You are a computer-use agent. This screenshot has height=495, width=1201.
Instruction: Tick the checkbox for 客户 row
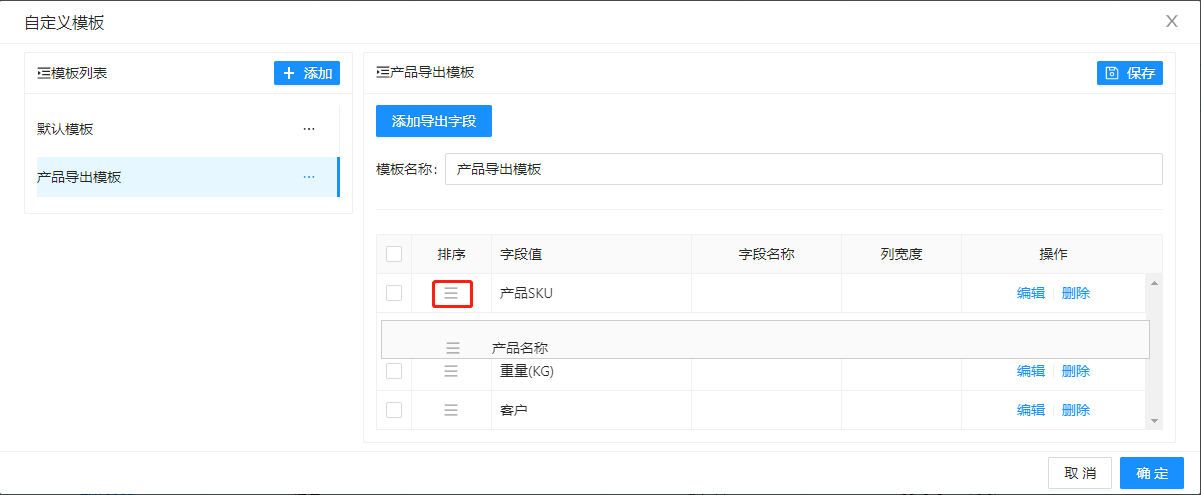tap(394, 410)
